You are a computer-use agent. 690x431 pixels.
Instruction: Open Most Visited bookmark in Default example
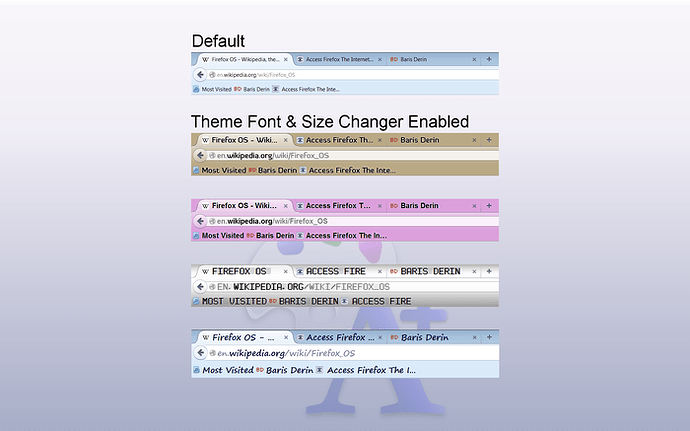pyautogui.click(x=212, y=89)
